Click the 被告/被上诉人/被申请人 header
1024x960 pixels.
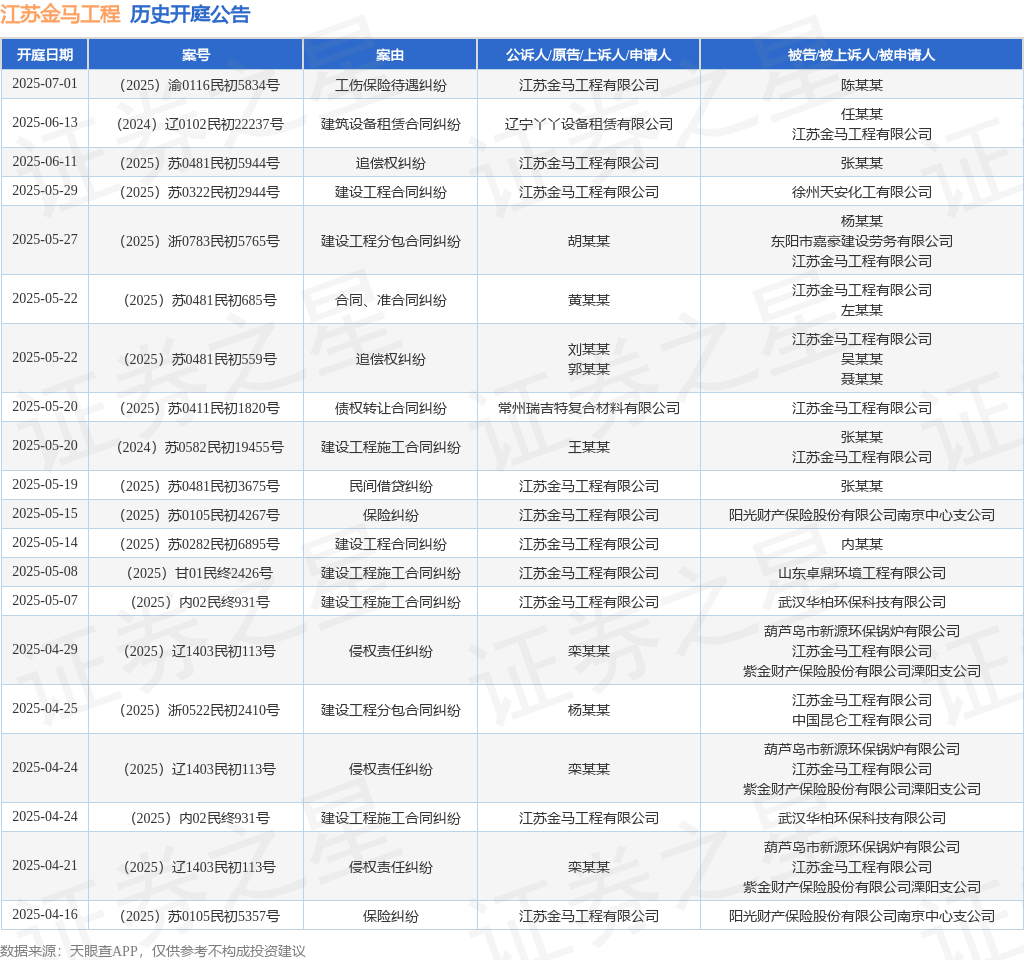[861, 55]
